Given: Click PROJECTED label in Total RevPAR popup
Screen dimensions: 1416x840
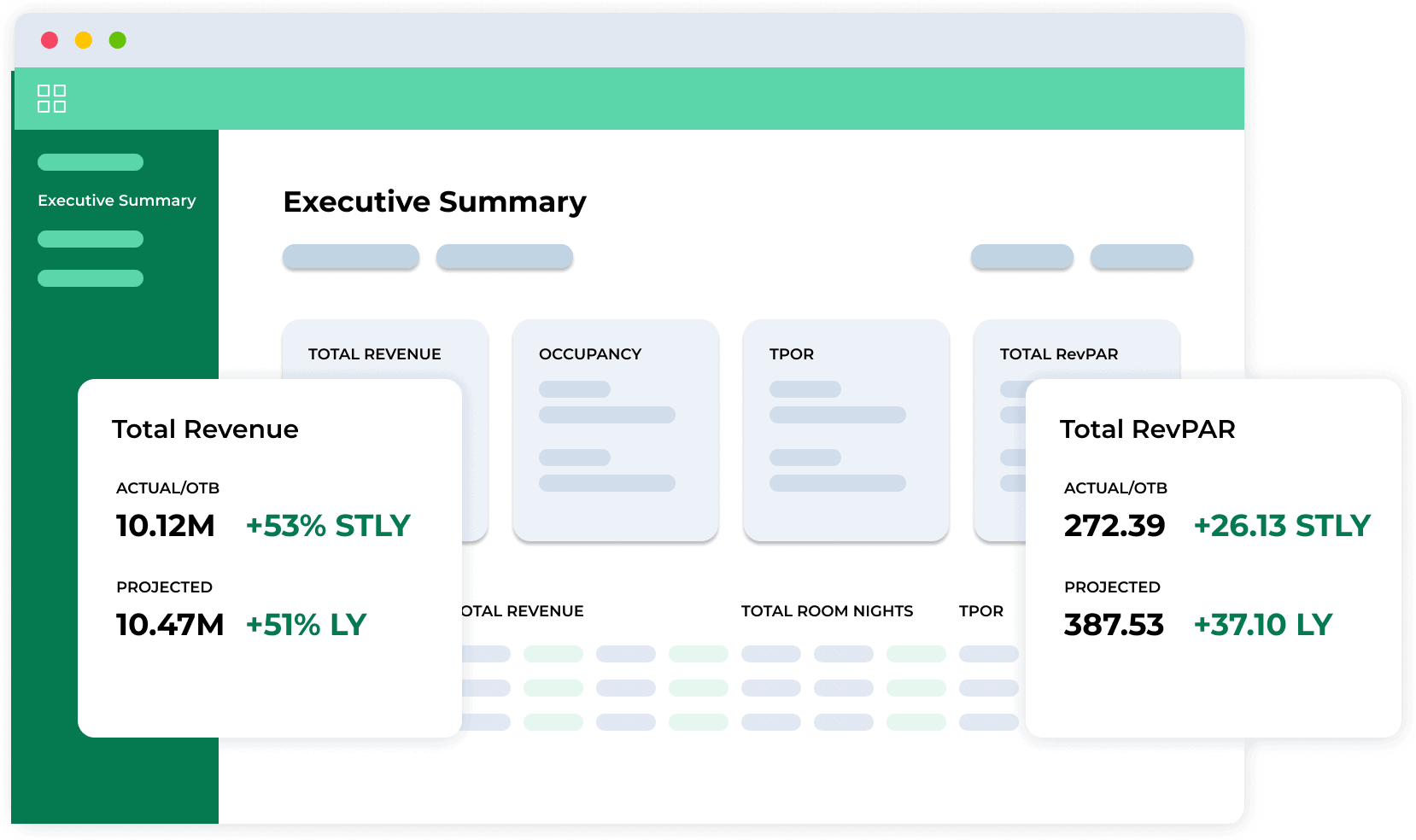Looking at the screenshot, I should (x=1112, y=587).
